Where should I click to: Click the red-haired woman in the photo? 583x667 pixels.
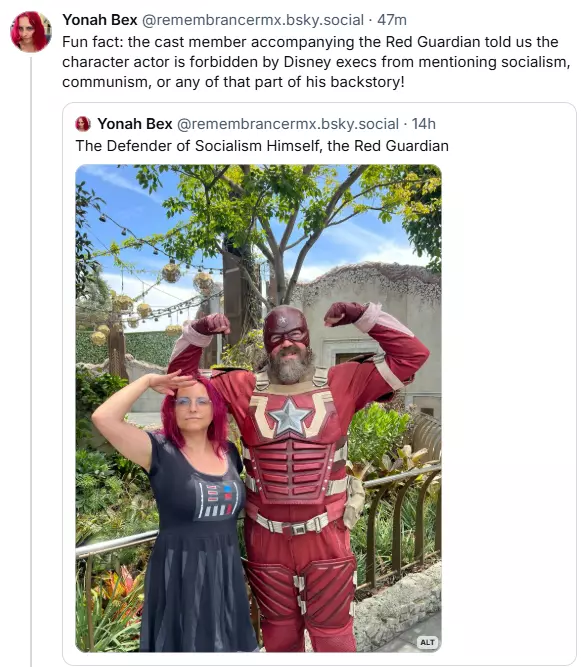pyautogui.click(x=187, y=510)
